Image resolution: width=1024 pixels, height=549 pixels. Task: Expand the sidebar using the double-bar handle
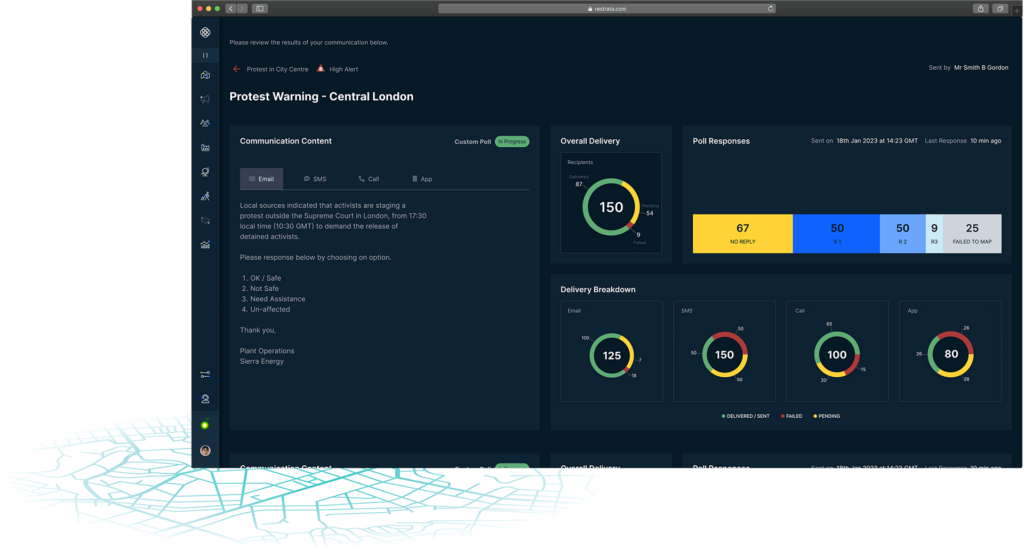pyautogui.click(x=205, y=55)
